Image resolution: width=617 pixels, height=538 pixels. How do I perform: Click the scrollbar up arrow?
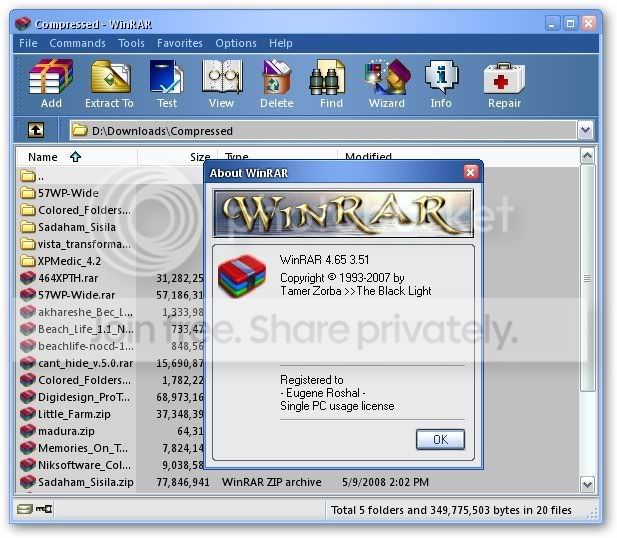click(587, 156)
